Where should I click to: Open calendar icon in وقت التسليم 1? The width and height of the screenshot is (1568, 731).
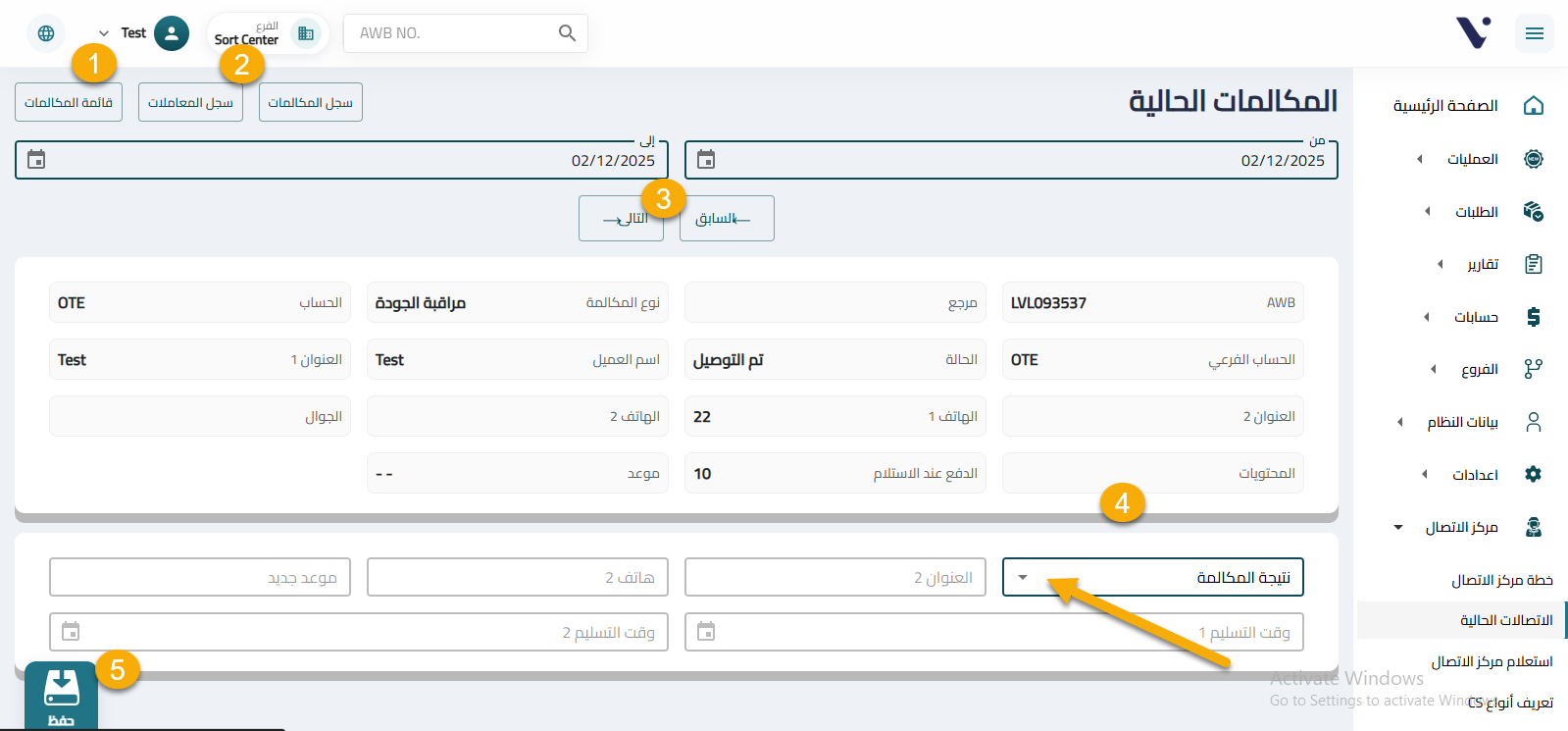tap(706, 631)
